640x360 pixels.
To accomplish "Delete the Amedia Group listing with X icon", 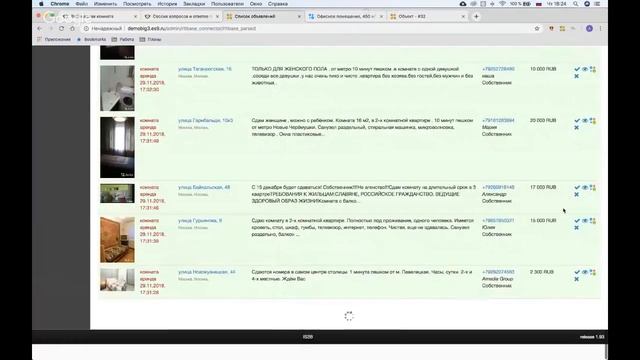I will click(x=577, y=279).
